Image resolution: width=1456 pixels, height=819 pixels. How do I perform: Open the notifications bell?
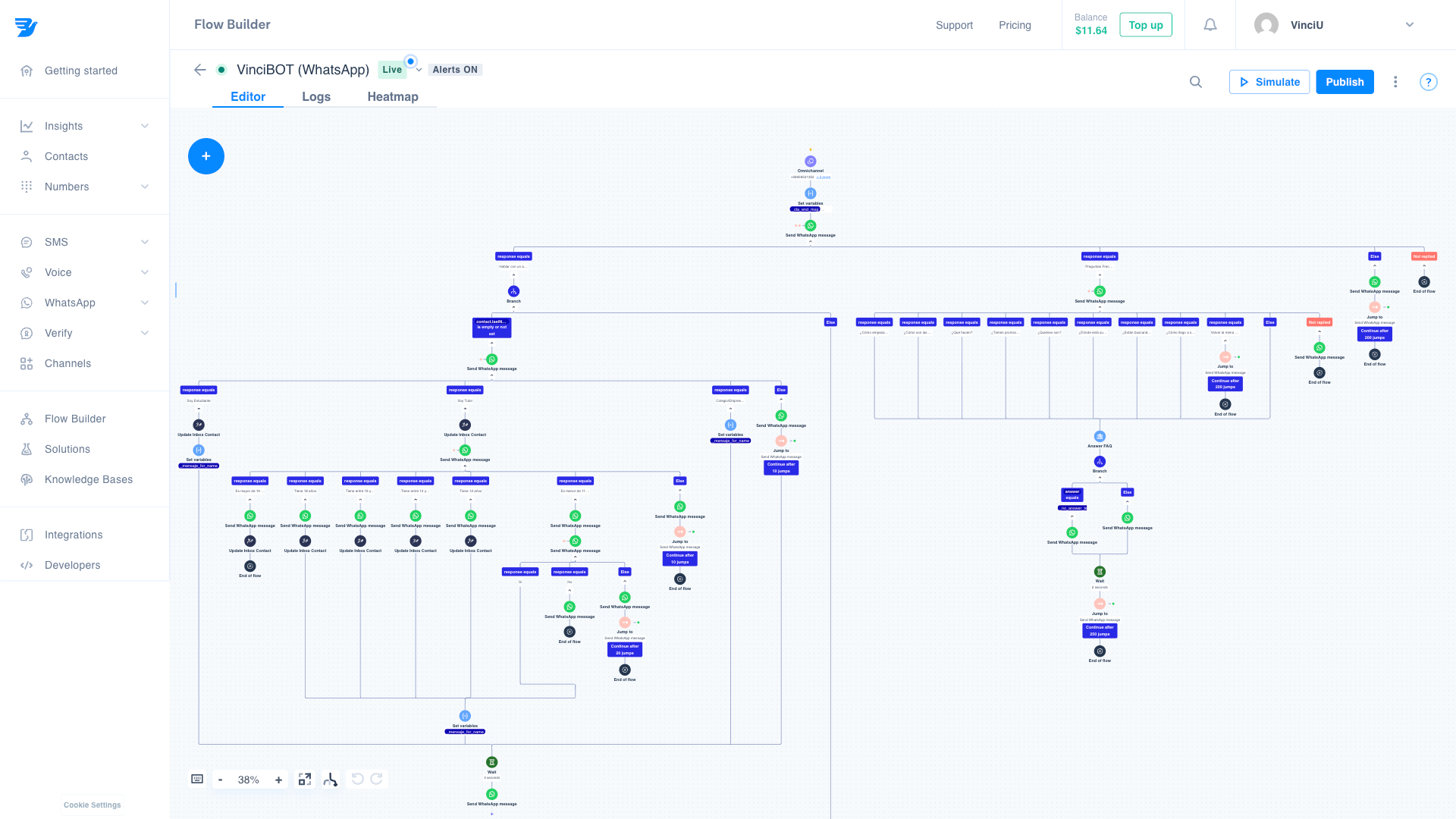(x=1210, y=25)
